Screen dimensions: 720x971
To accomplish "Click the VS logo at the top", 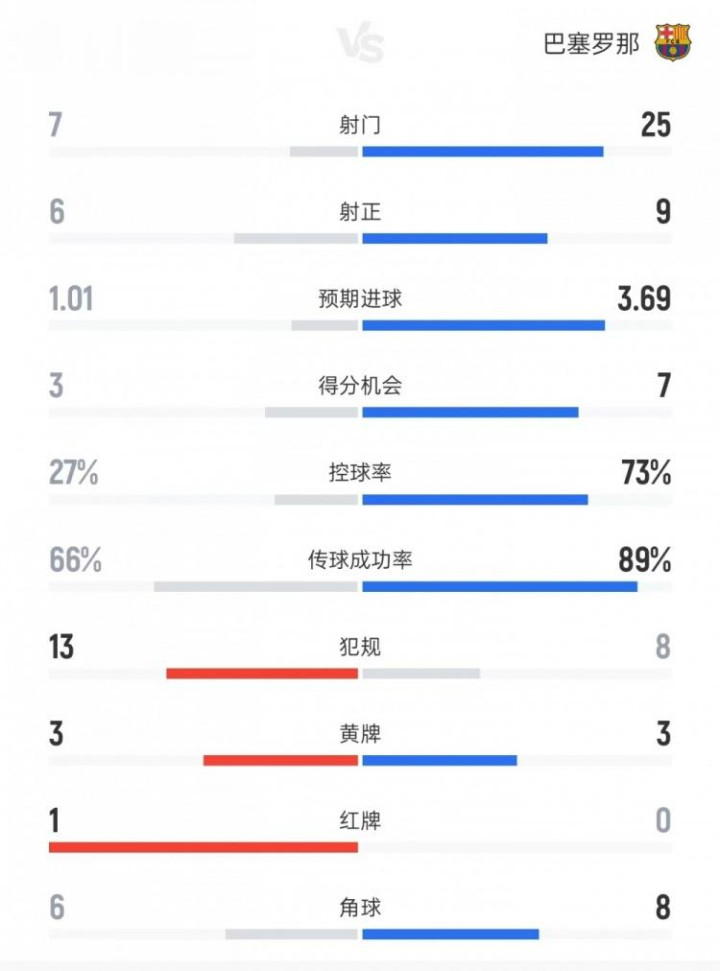I will pyautogui.click(x=360, y=45).
